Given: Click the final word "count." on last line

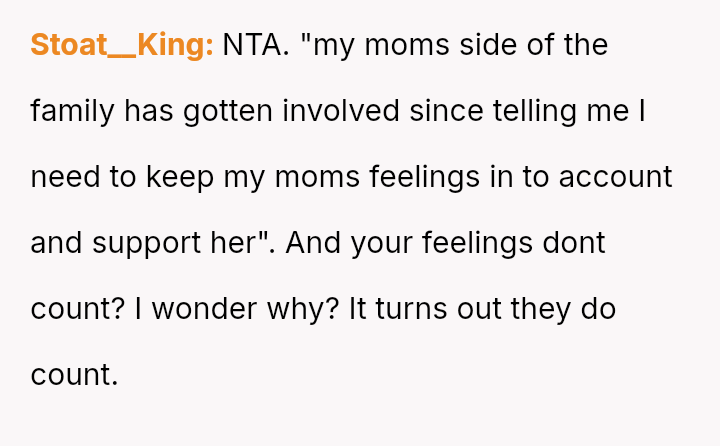Looking at the screenshot, I should pos(74,375).
